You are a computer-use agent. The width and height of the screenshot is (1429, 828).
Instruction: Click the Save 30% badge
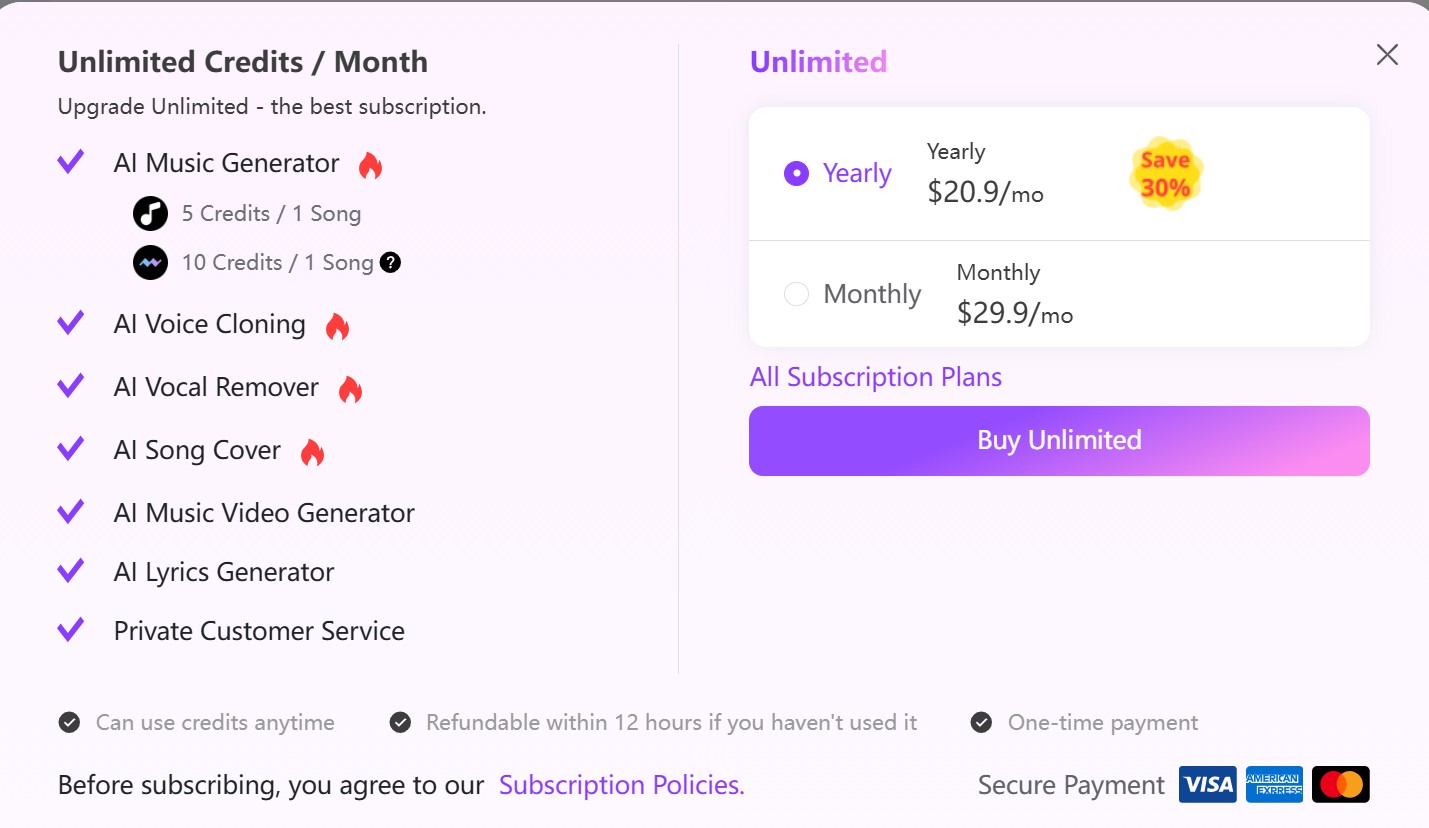coord(1166,174)
